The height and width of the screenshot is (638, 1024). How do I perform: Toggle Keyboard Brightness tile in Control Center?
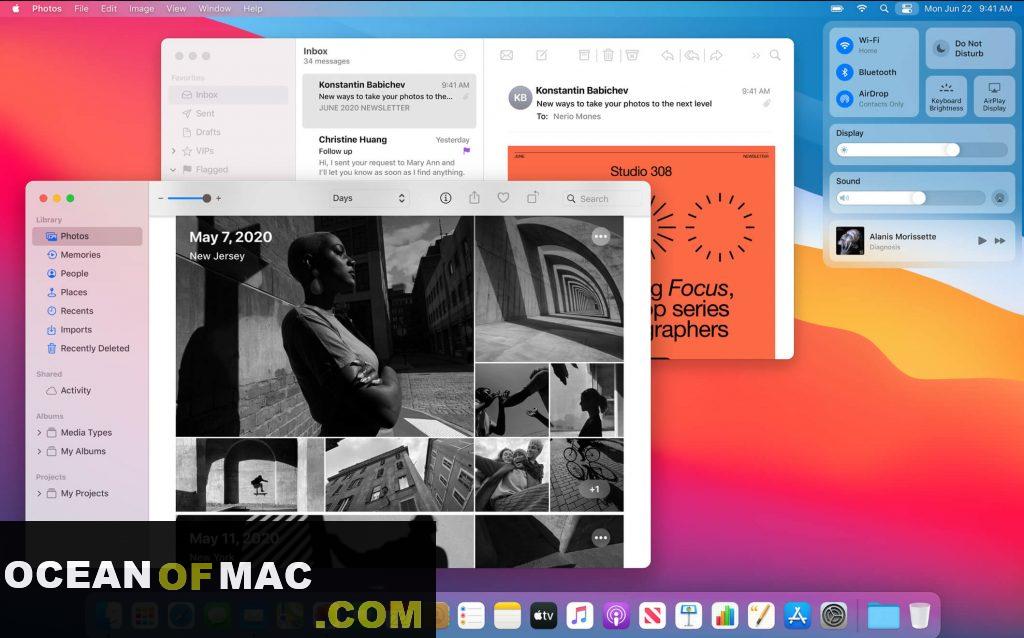click(x=946, y=96)
